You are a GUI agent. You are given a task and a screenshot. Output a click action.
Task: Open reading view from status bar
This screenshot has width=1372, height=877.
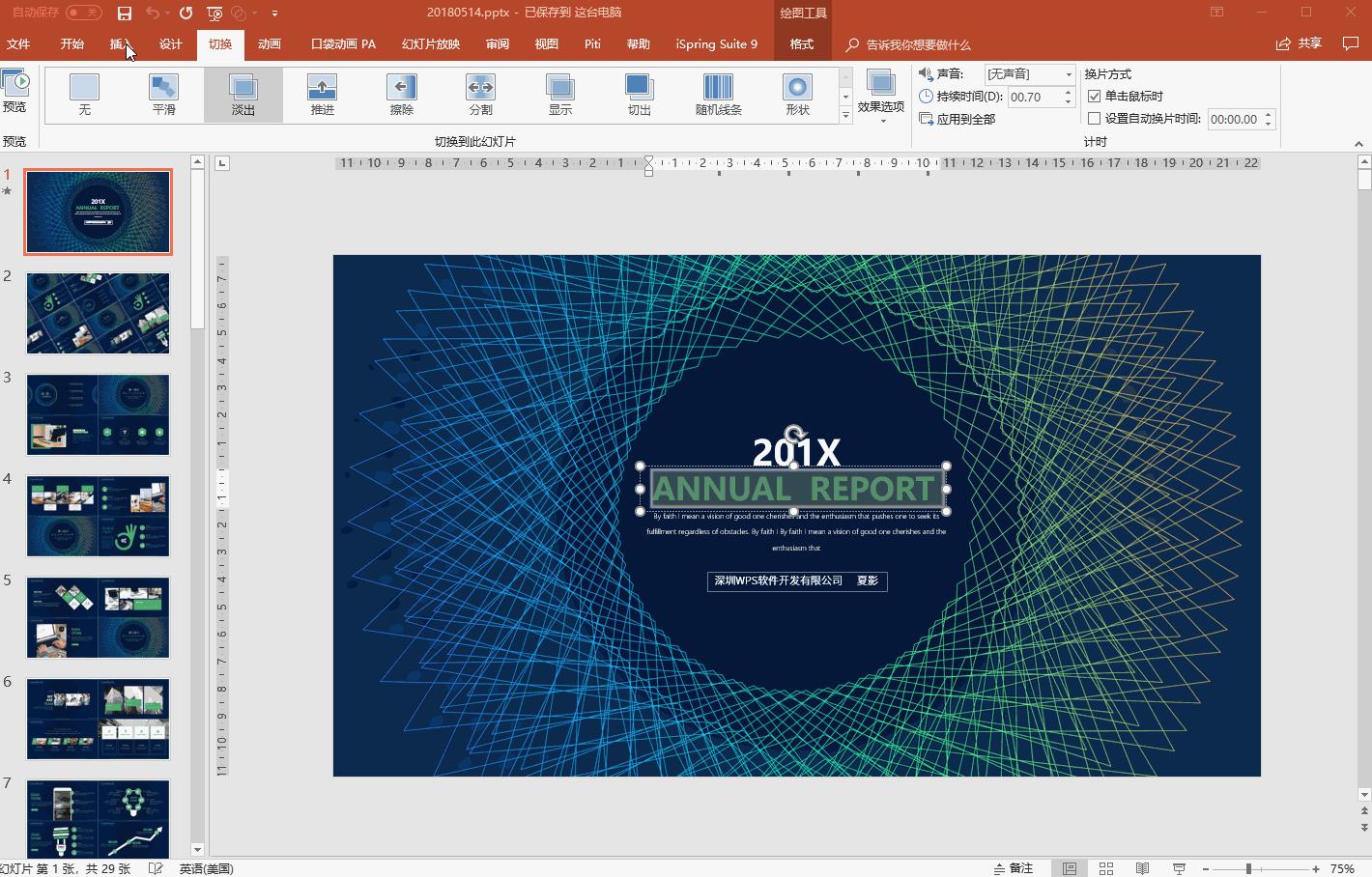(x=1142, y=868)
